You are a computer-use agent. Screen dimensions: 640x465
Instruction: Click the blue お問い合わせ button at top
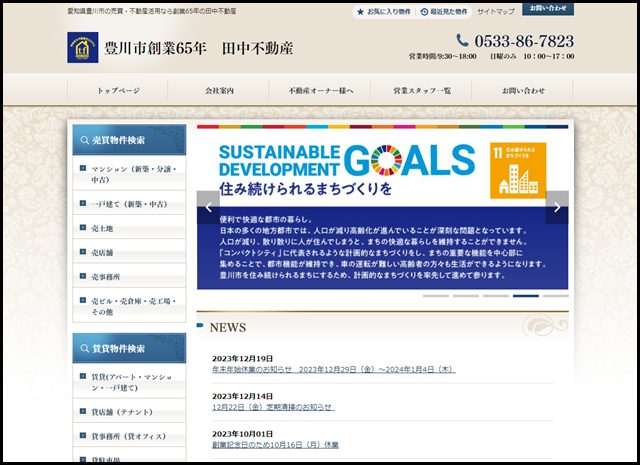point(548,9)
